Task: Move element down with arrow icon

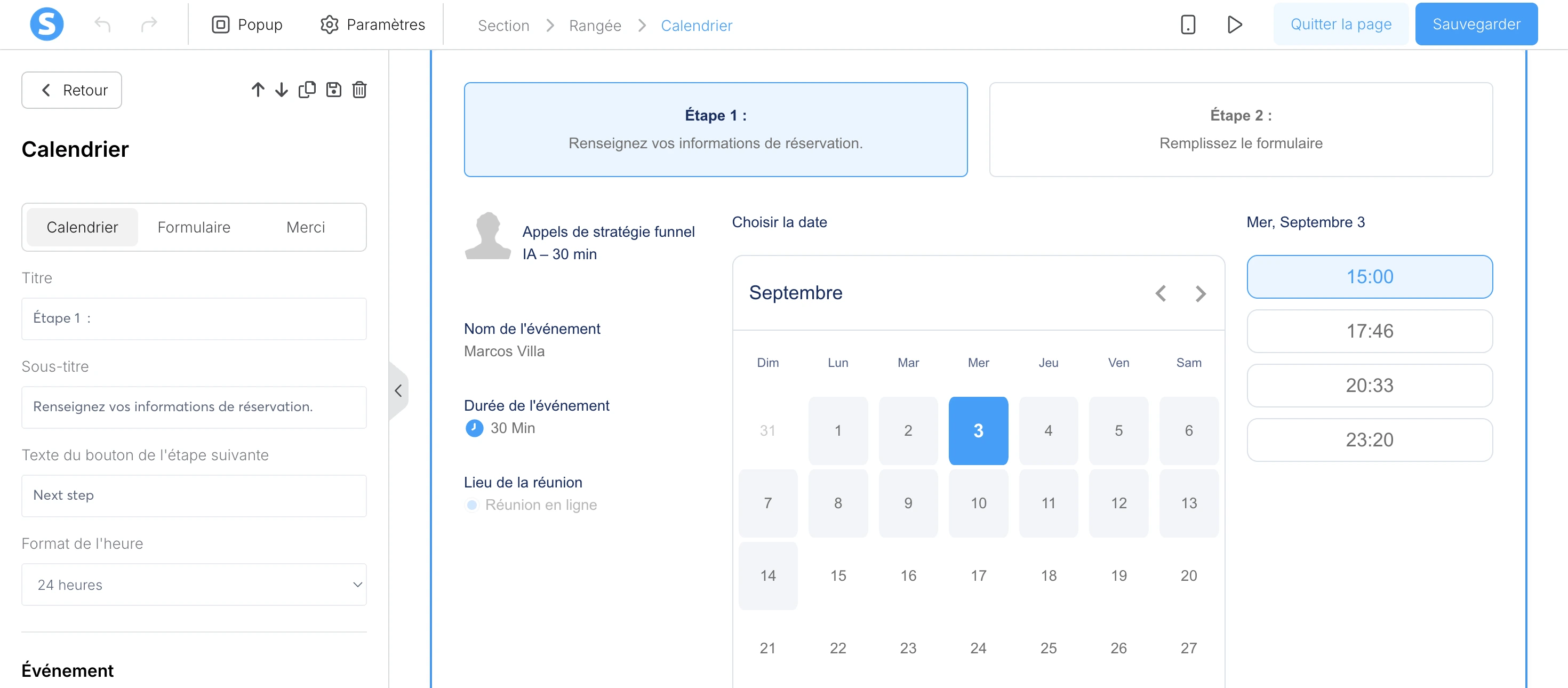Action: [x=281, y=90]
